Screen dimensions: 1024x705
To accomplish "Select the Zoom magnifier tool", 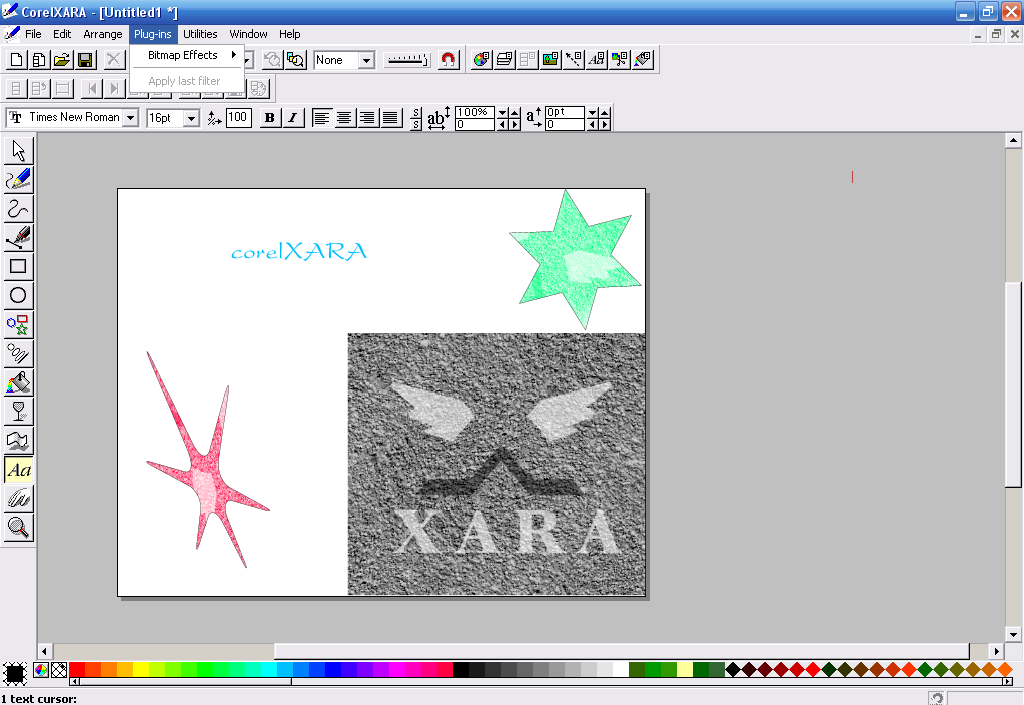I will [x=18, y=527].
